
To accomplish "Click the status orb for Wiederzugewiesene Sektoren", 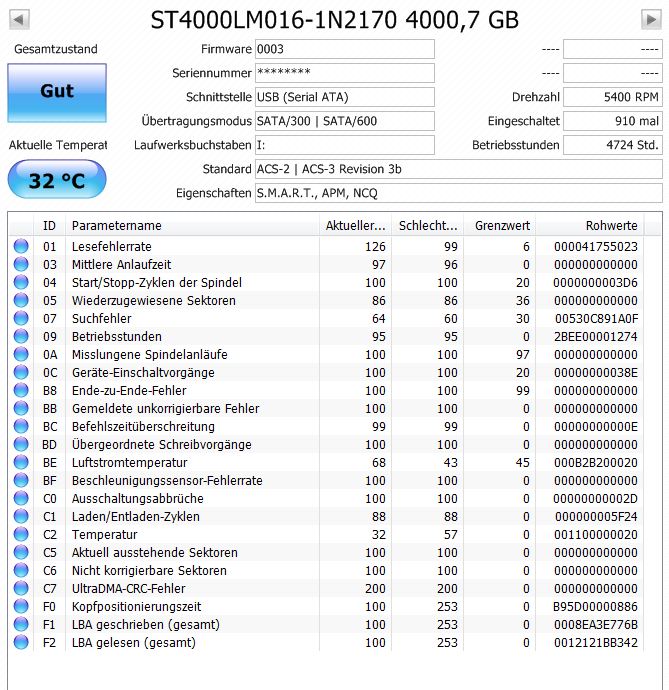I will (21, 300).
